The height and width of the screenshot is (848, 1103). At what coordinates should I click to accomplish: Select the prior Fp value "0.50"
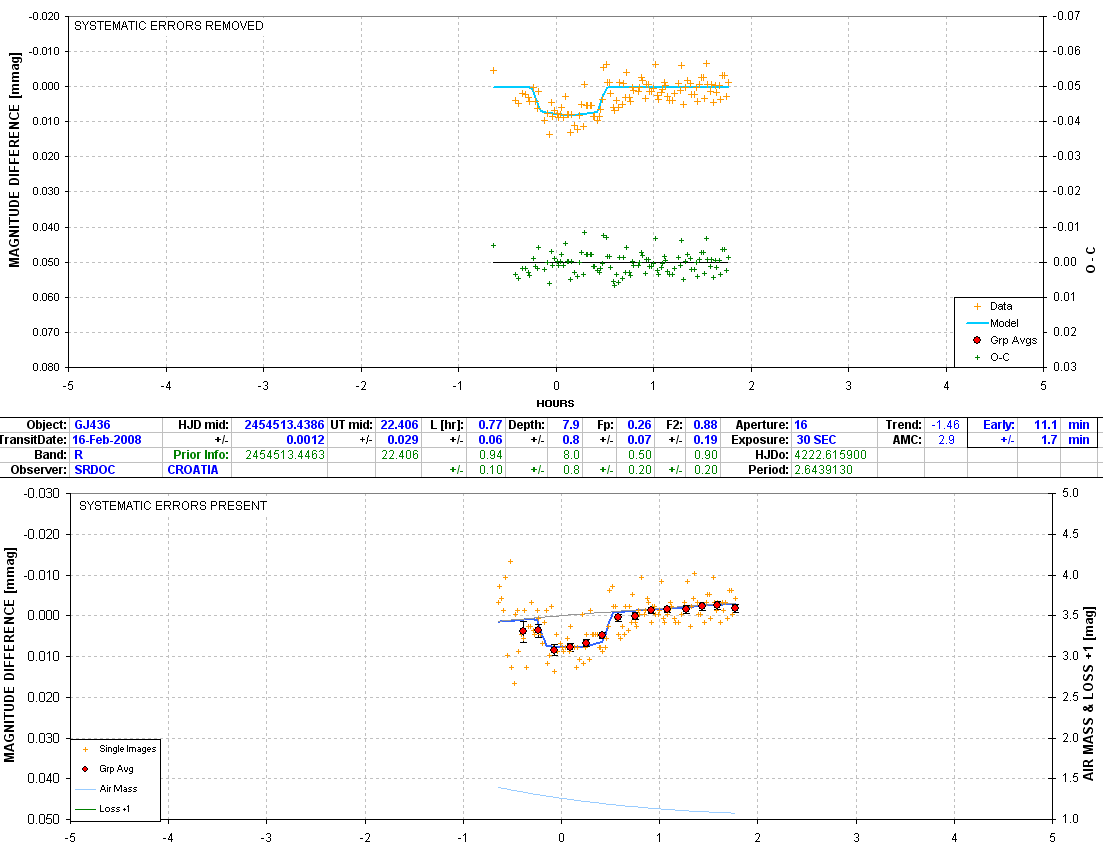pos(639,455)
